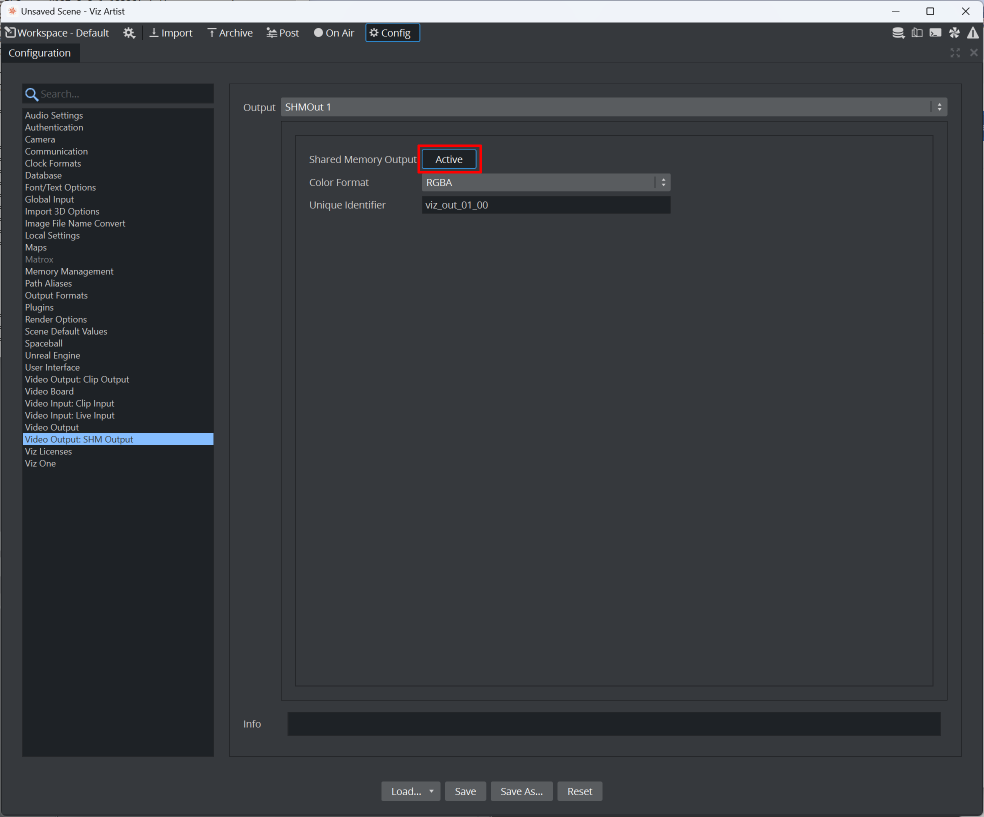Image resolution: width=984 pixels, height=817 pixels.
Task: Click the Unique Identifier text field
Action: 545,205
